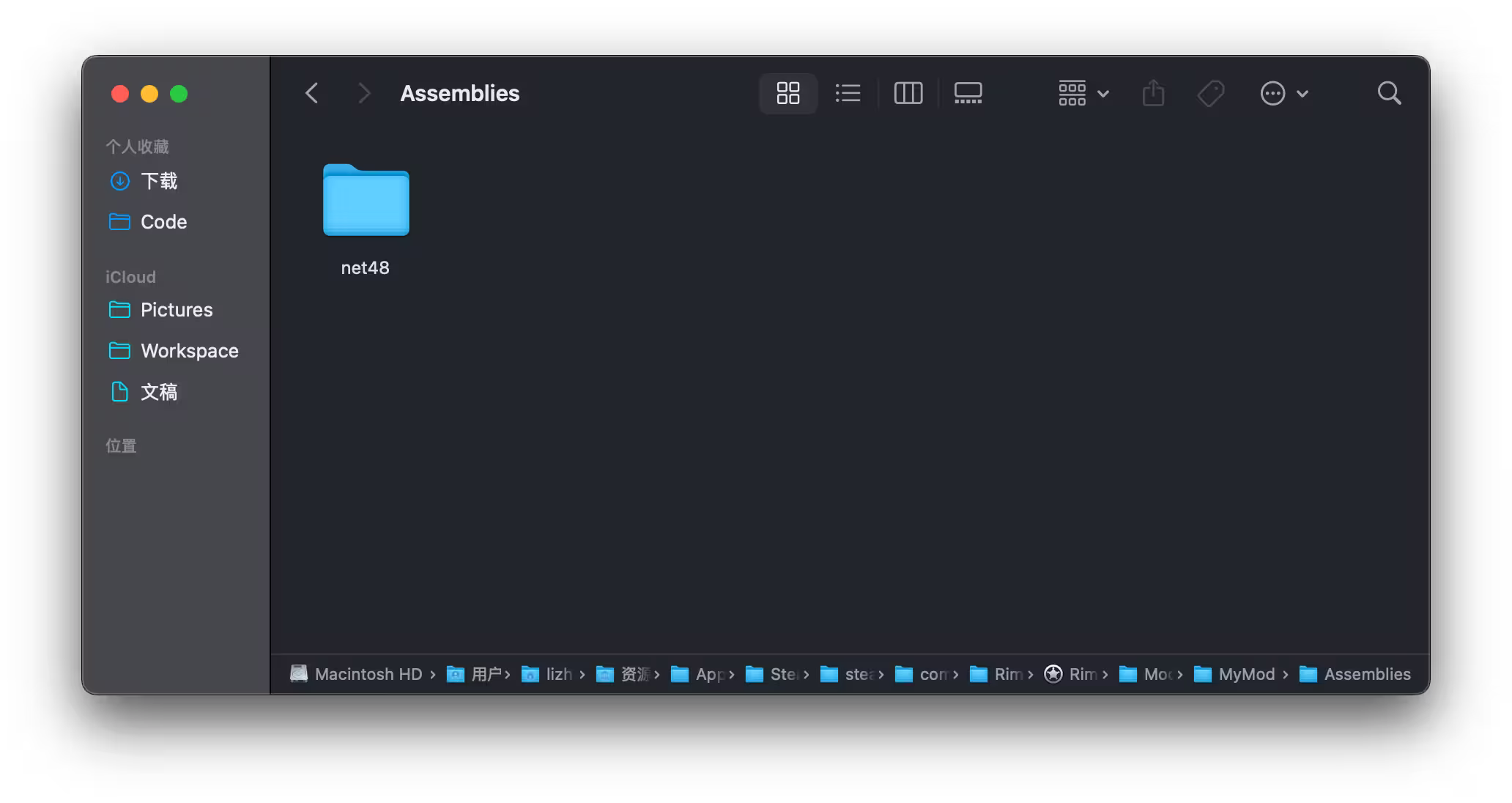Switch to list view
The image size is (1512, 803).
[x=848, y=93]
